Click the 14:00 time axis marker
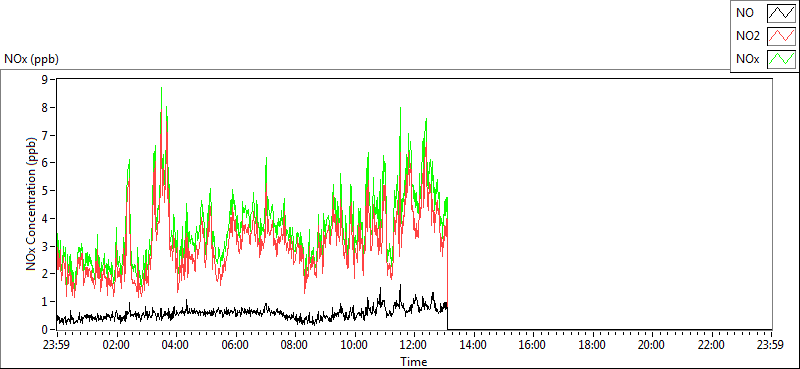 [x=474, y=345]
